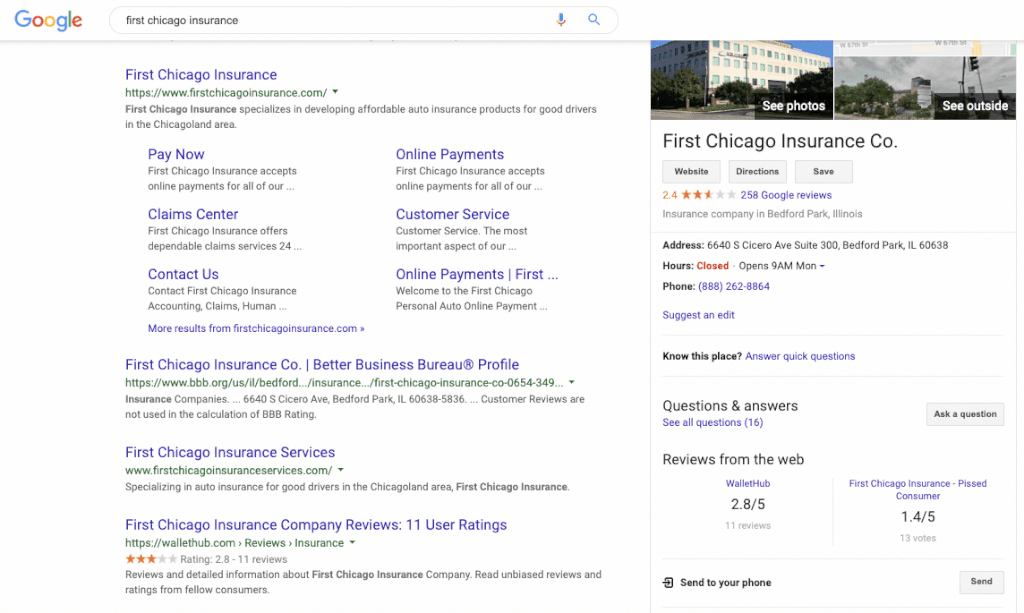Expand the hours dropdown arrow

[x=822, y=266]
